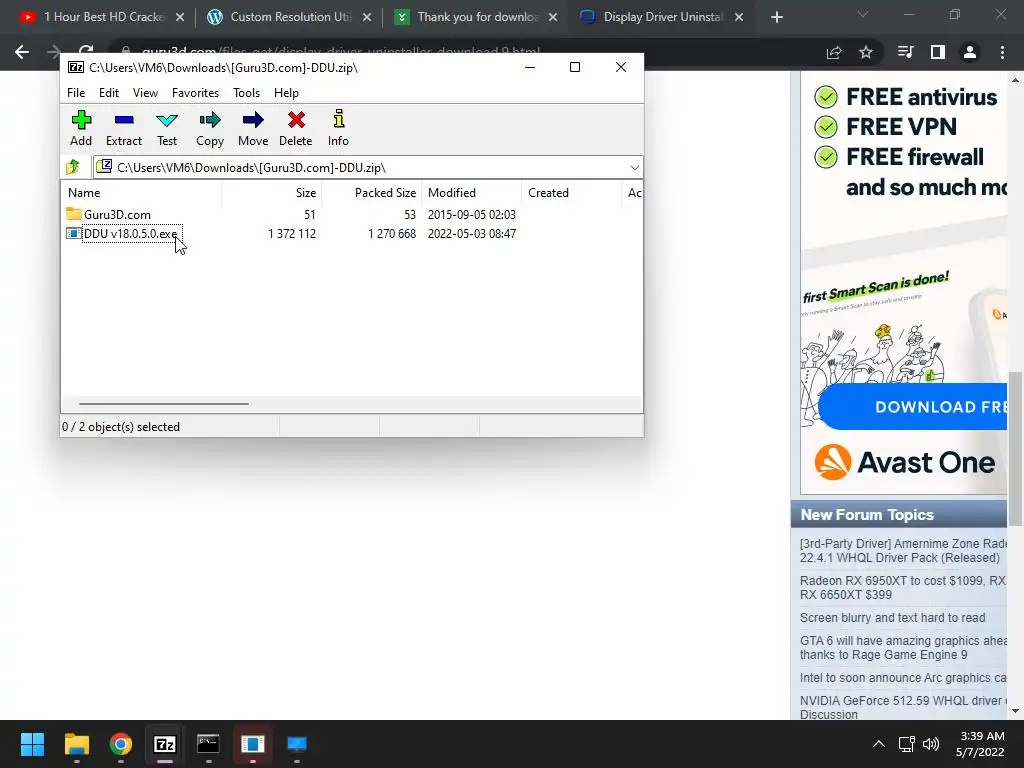Open Chrome media control icon
1024x768 pixels.
point(906,52)
